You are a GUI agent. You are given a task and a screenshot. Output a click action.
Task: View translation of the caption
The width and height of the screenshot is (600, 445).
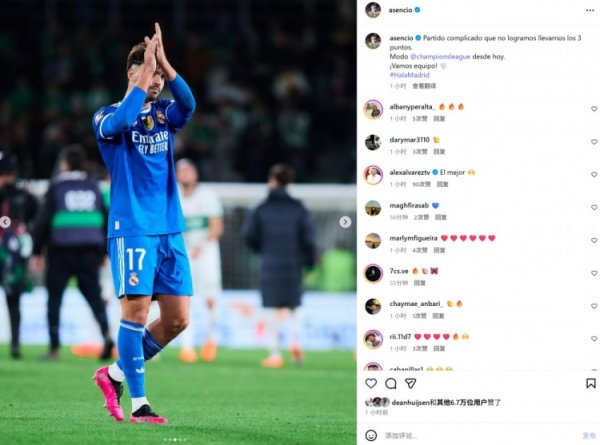coord(424,86)
